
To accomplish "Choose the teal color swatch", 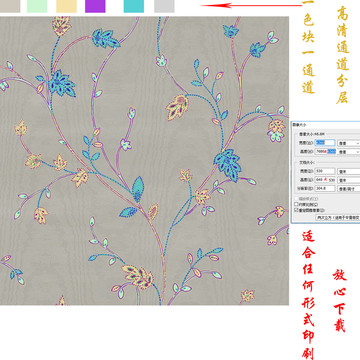I will coord(134,6).
